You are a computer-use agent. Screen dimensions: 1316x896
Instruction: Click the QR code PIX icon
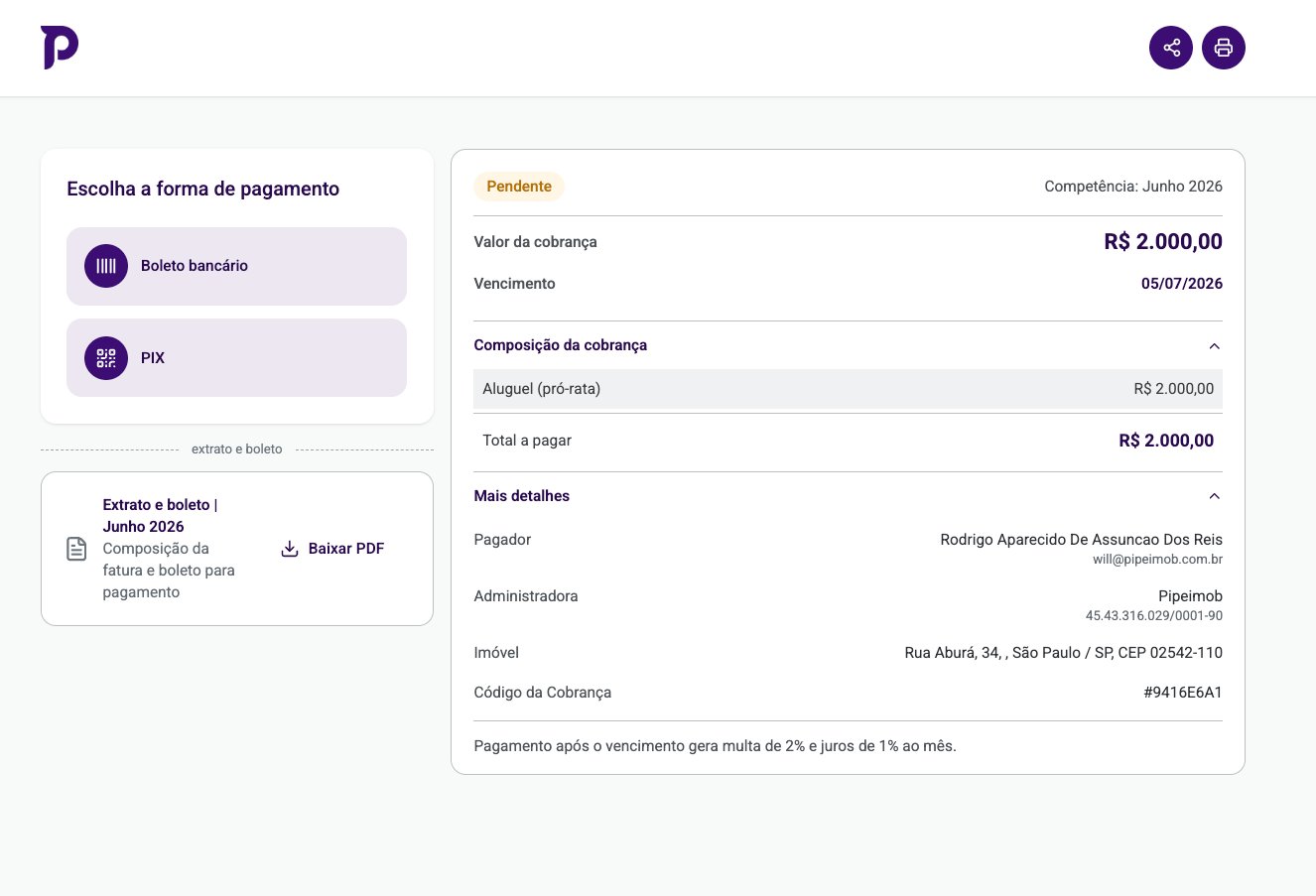pyautogui.click(x=106, y=358)
